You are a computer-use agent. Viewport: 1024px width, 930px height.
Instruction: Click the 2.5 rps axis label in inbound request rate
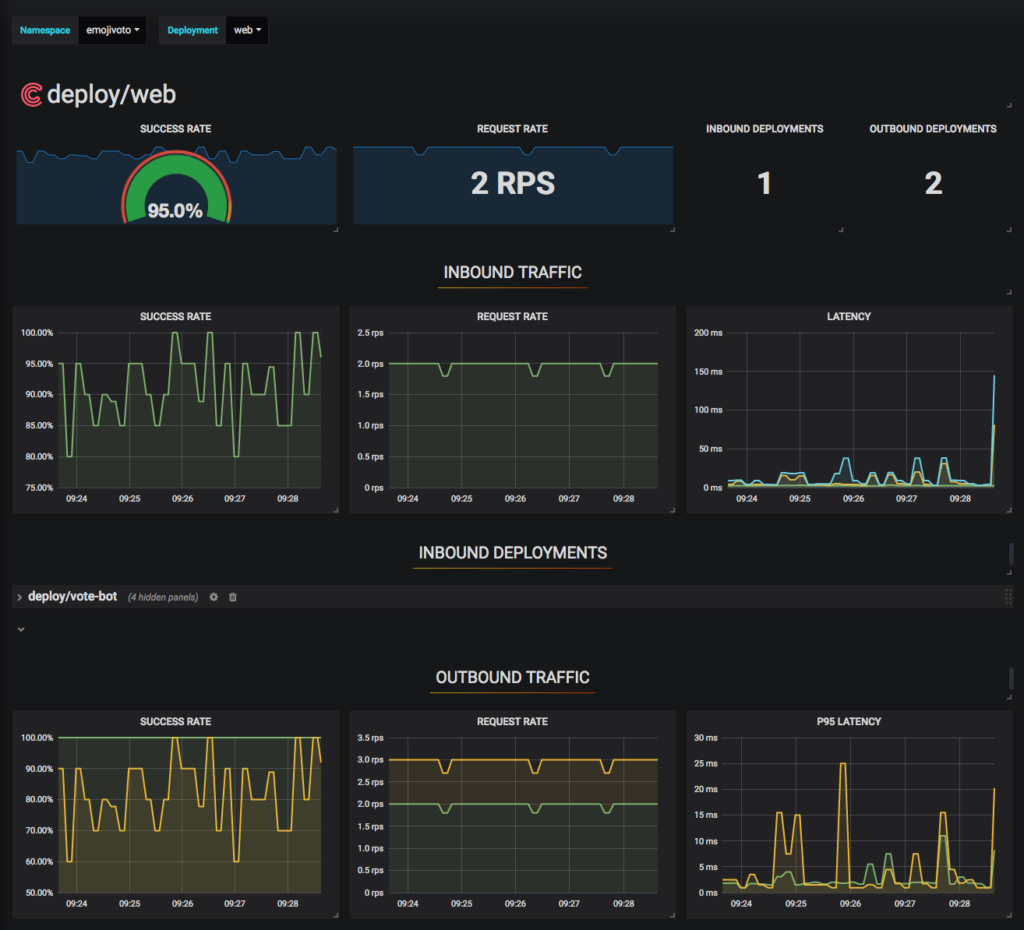[x=370, y=333]
